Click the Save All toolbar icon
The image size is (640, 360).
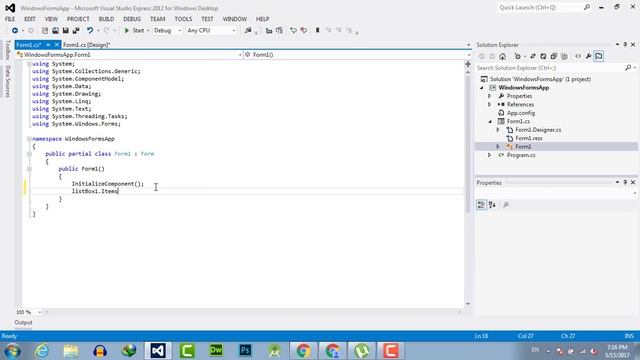pos(76,31)
